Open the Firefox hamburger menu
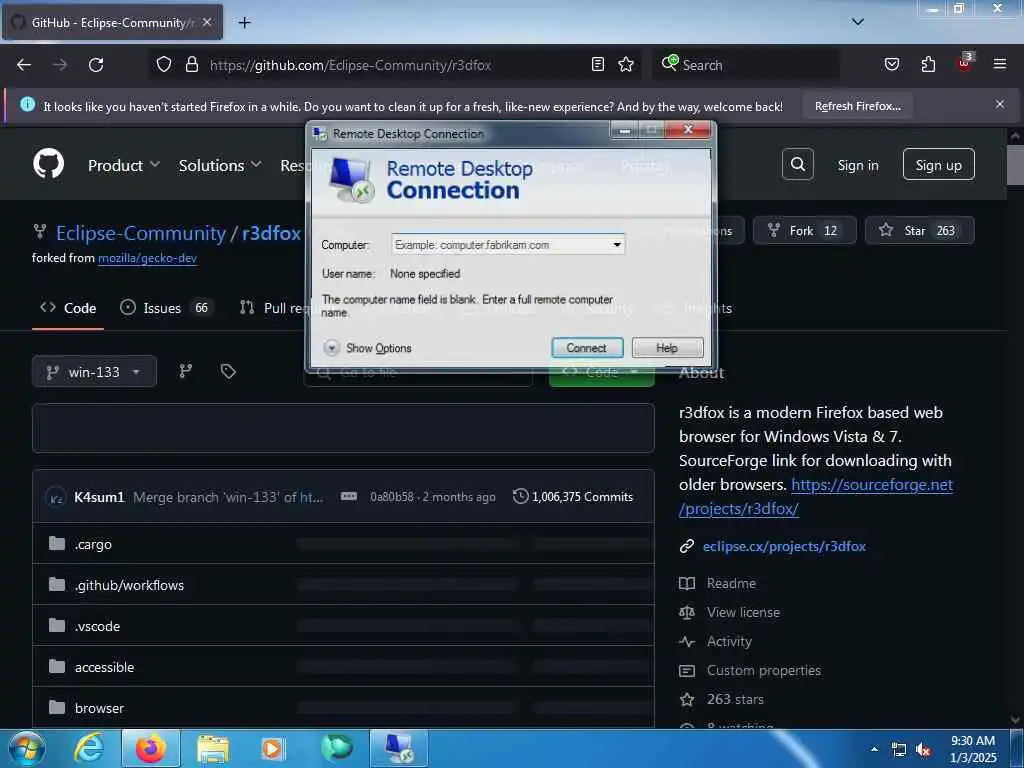 pyautogui.click(x=999, y=64)
